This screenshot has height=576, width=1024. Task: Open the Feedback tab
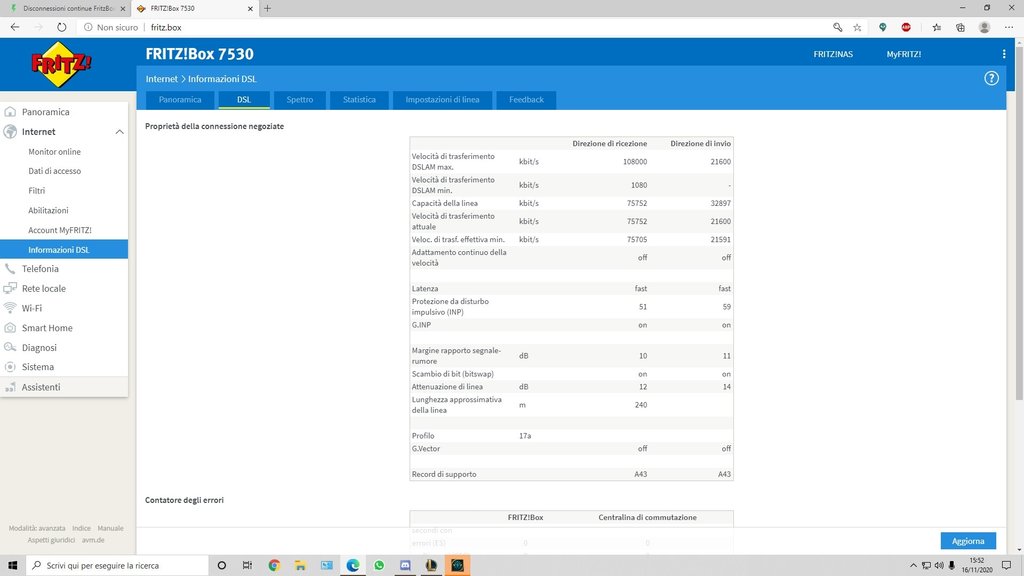click(526, 100)
